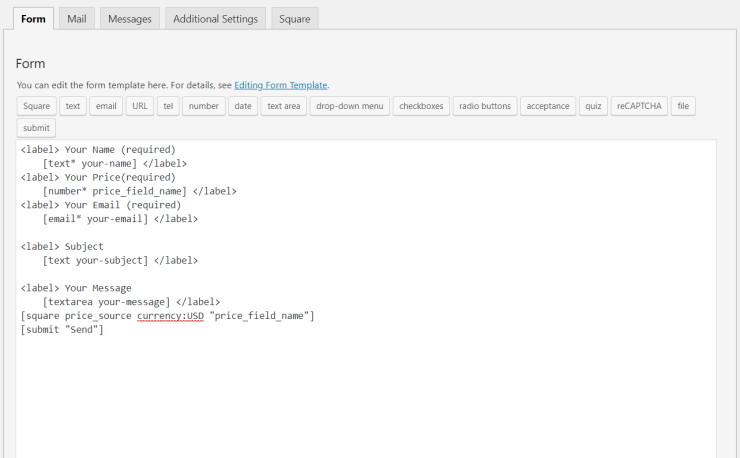Open the Messages tab
The image size is (740, 458).
(x=130, y=19)
